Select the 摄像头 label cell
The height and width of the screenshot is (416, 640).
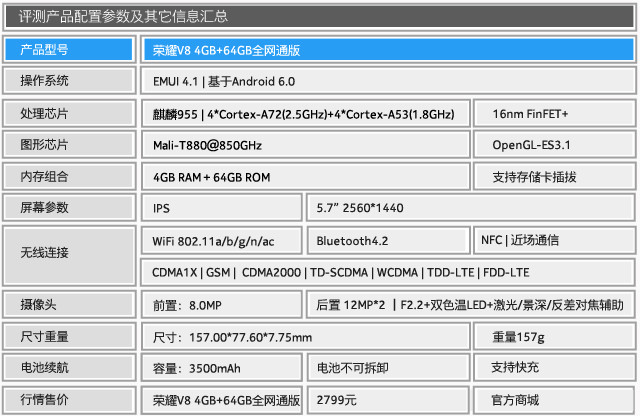[69, 304]
